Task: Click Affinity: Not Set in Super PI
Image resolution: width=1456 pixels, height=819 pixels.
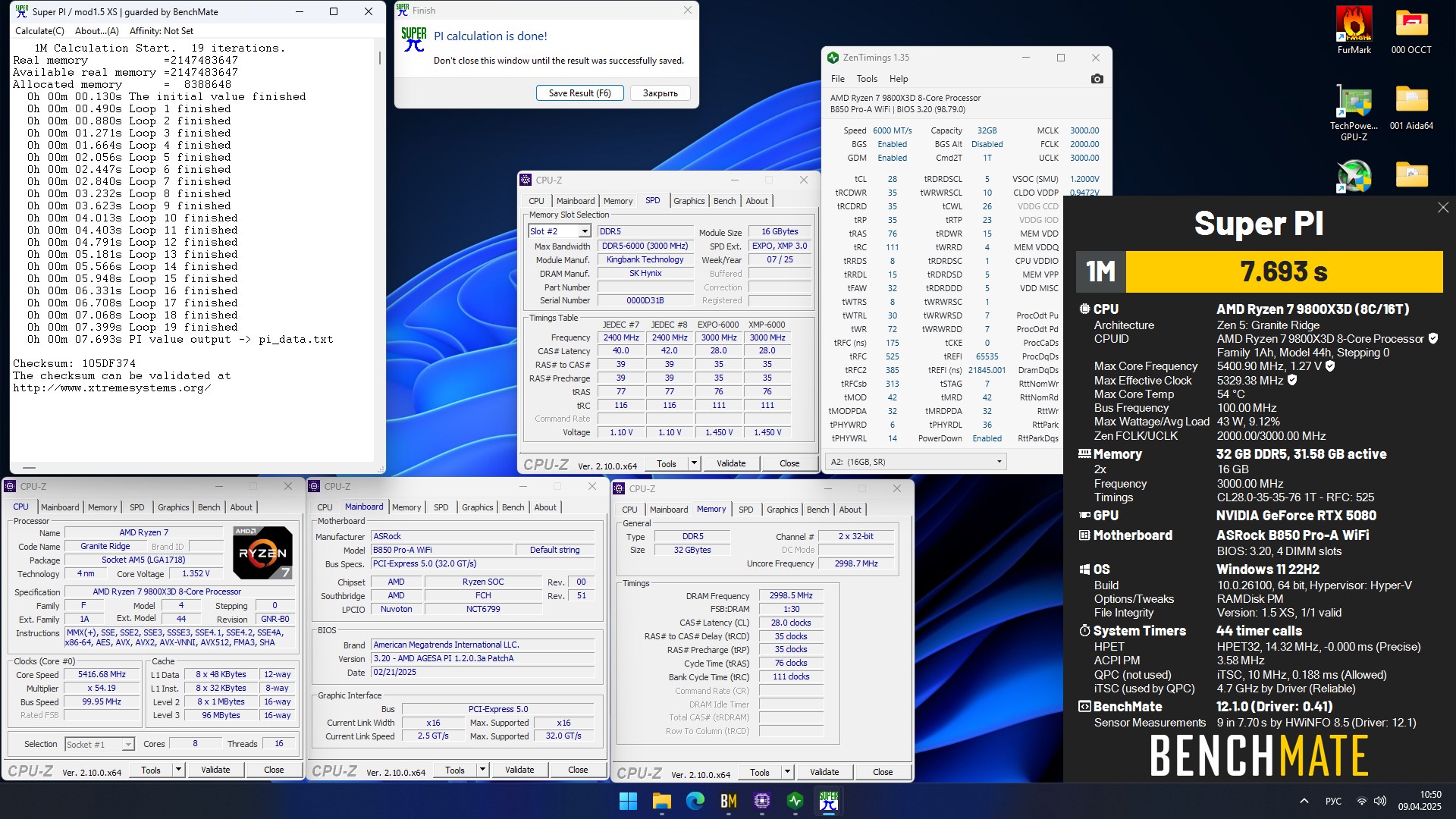Action: tap(162, 31)
